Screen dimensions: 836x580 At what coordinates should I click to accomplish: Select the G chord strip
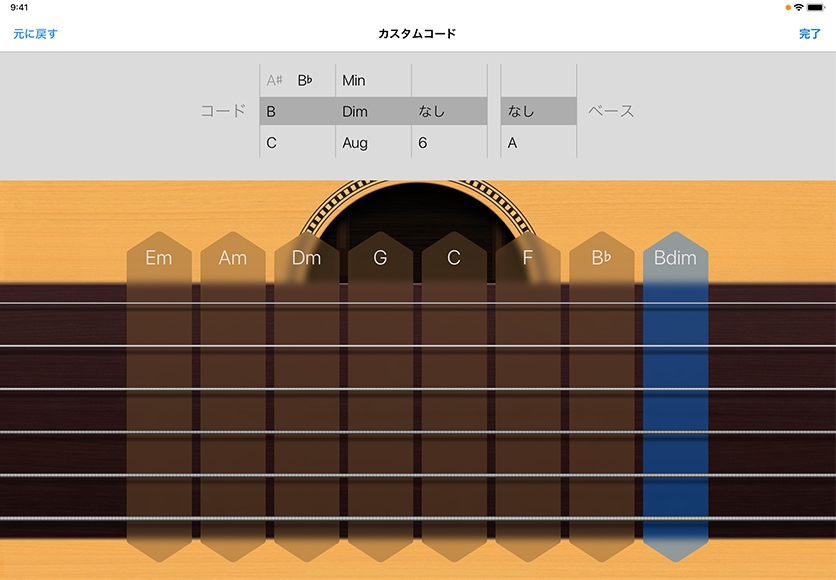tap(380, 400)
